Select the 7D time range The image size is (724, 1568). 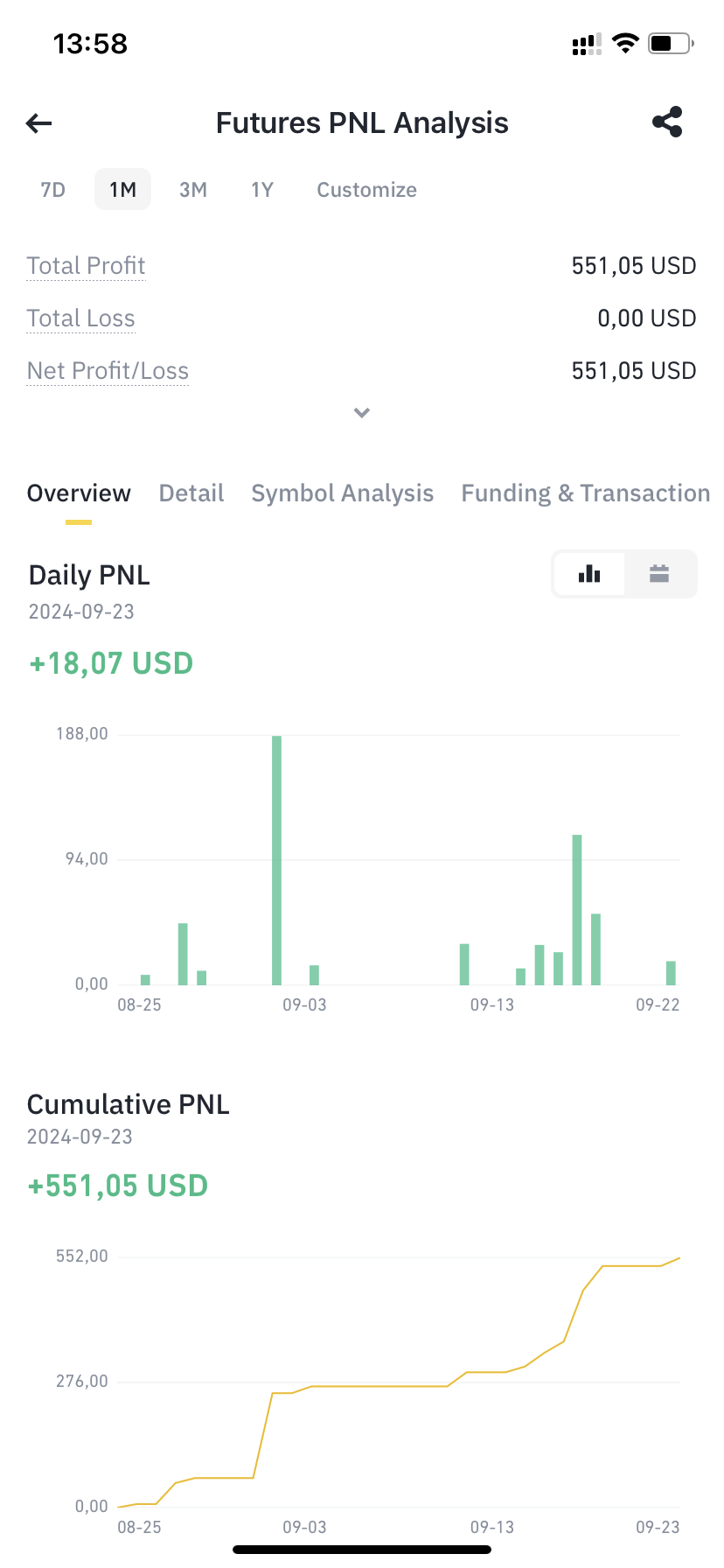pos(53,190)
